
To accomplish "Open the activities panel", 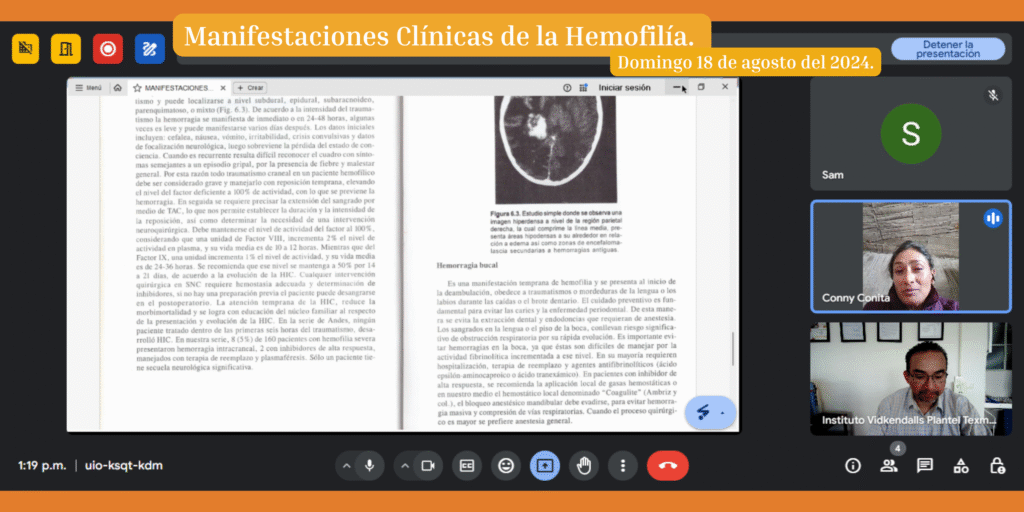I will click(x=961, y=465).
